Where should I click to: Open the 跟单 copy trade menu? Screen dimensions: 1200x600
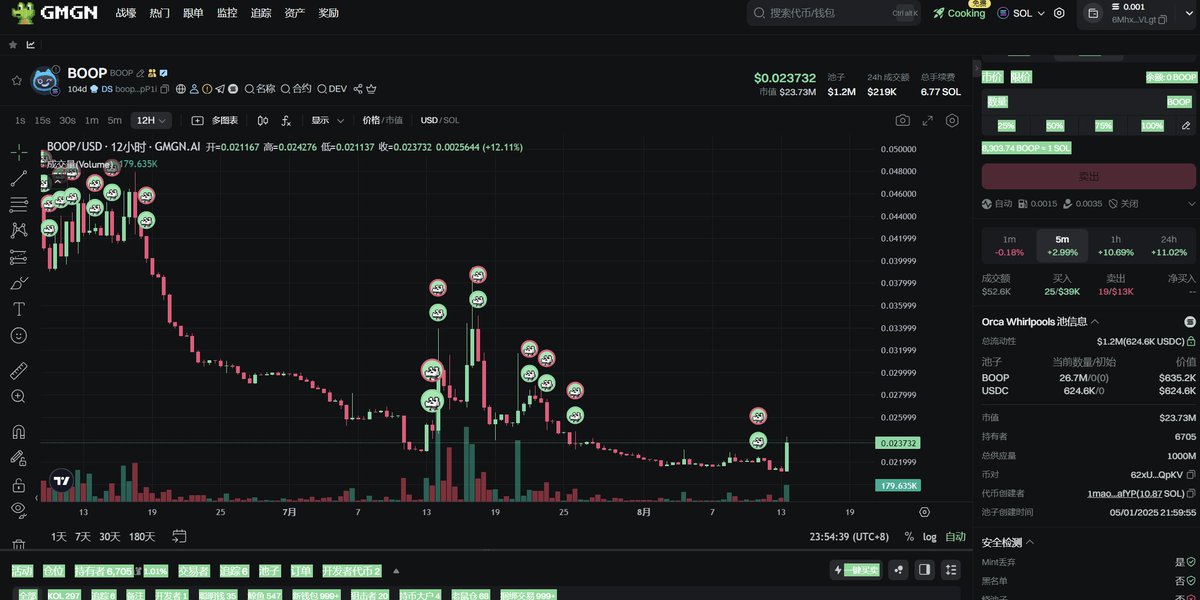[x=193, y=13]
